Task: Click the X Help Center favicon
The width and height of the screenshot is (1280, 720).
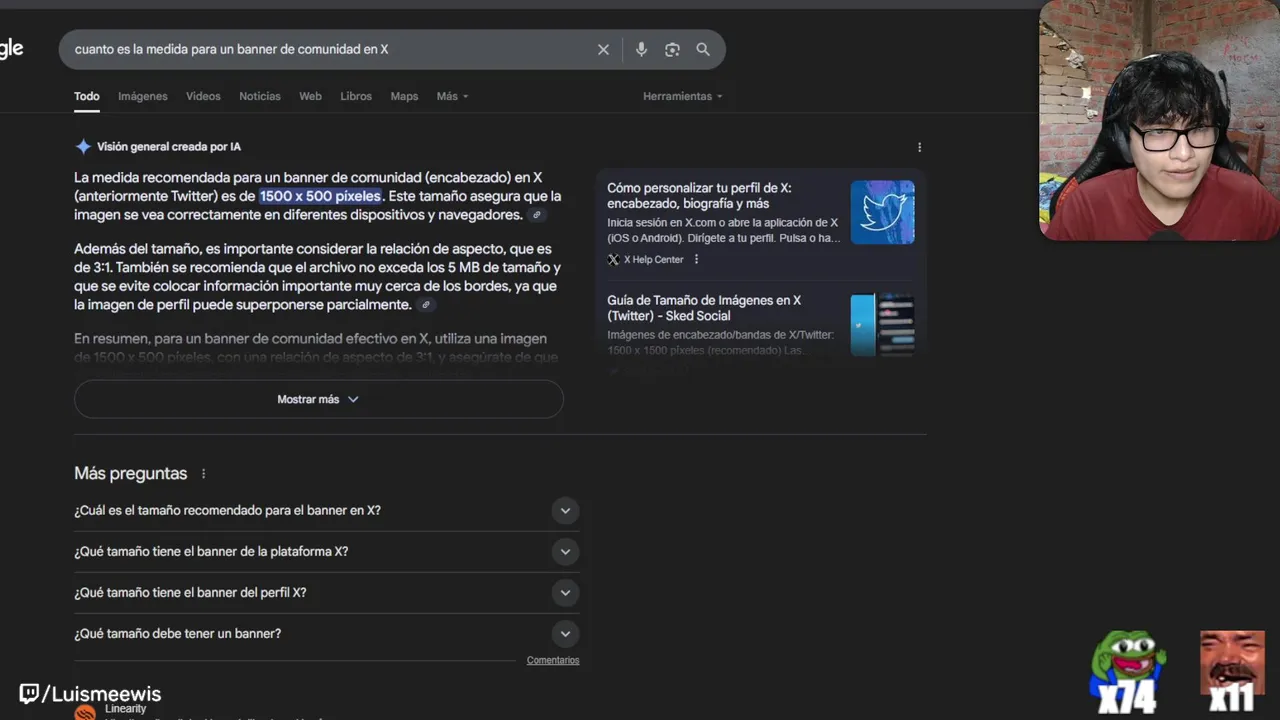Action: [x=613, y=259]
